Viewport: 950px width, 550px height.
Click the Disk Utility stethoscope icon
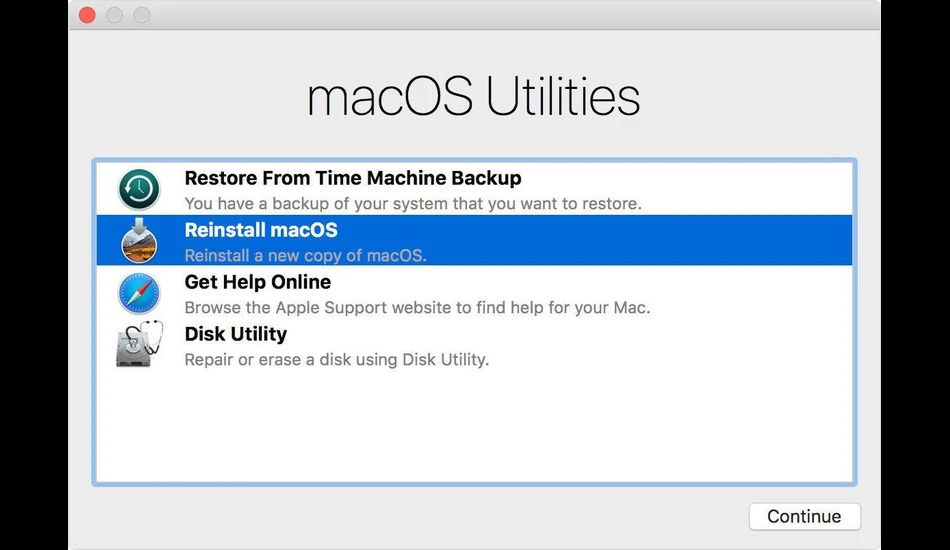coord(139,343)
